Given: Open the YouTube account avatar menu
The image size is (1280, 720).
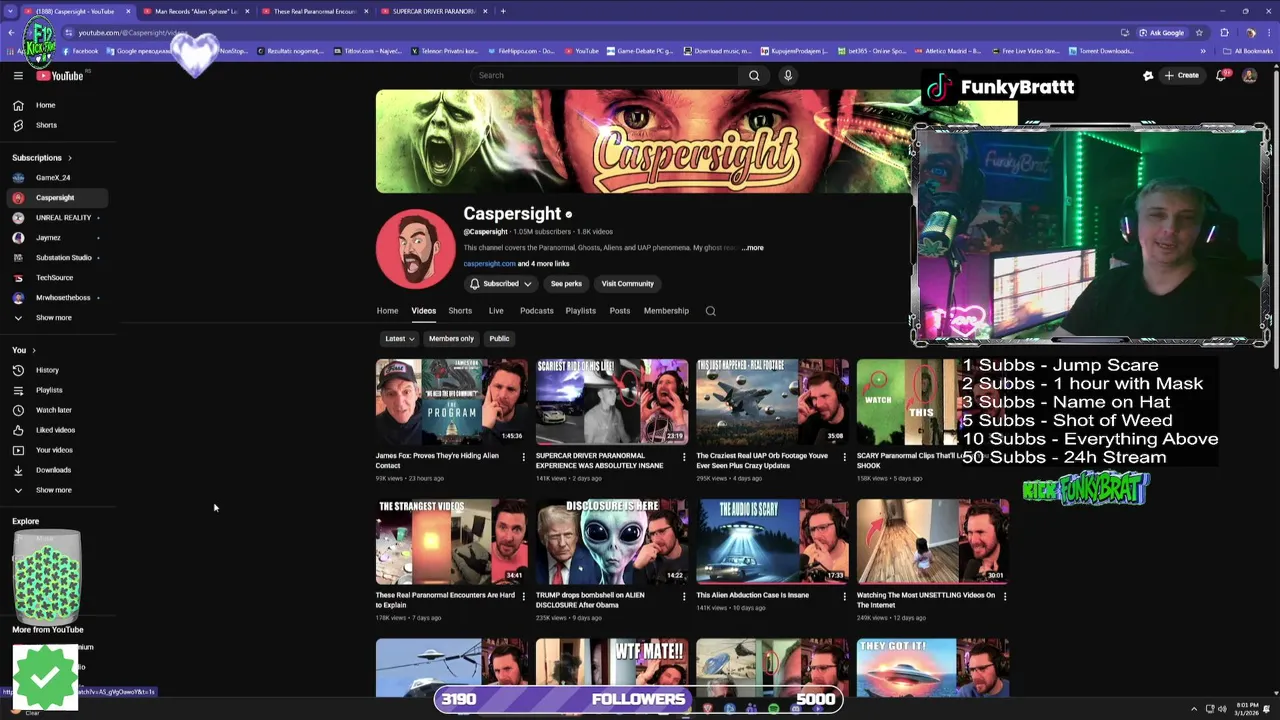Looking at the screenshot, I should point(1249,75).
